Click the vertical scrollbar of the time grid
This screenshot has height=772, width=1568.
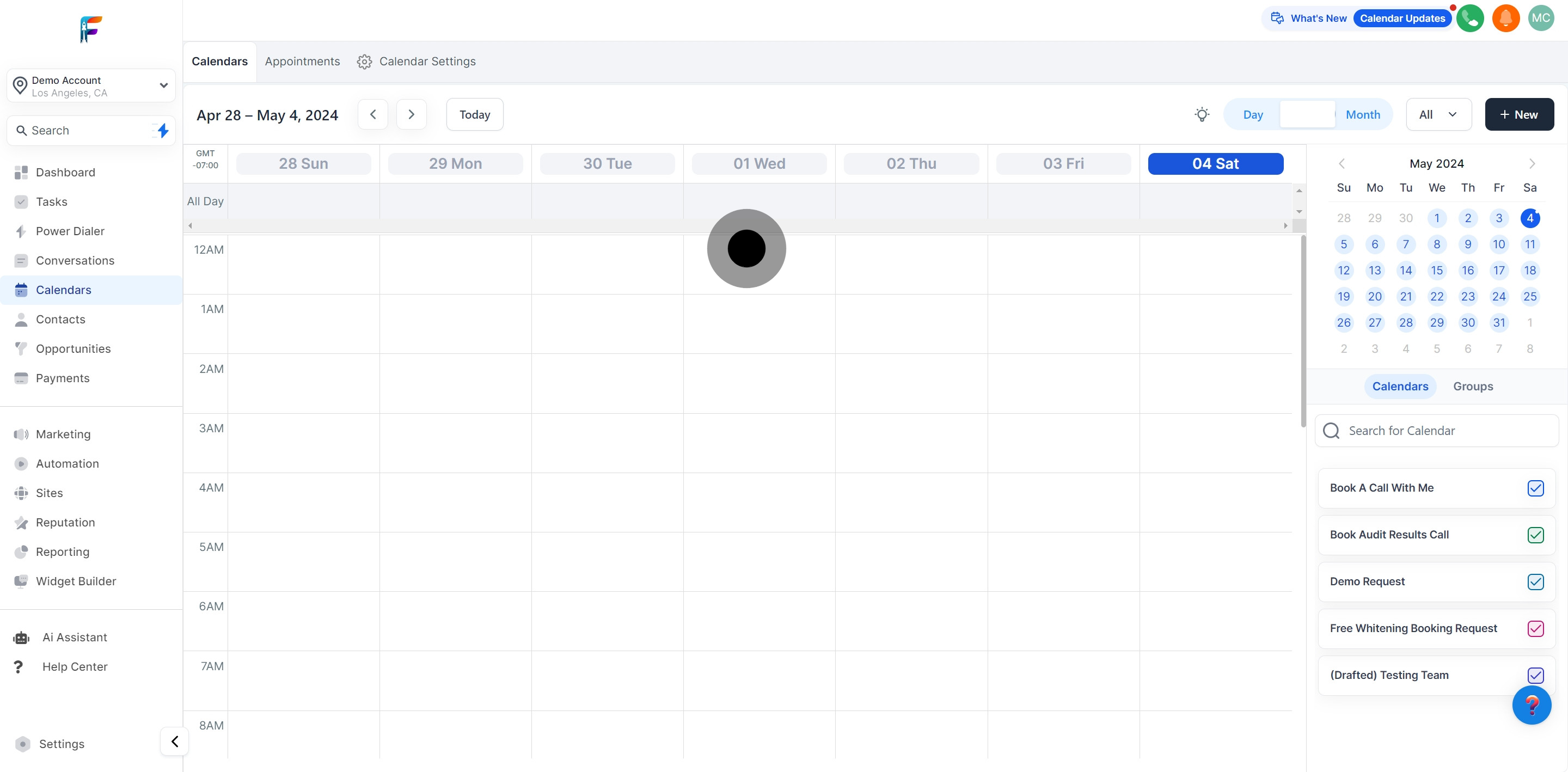click(1303, 332)
